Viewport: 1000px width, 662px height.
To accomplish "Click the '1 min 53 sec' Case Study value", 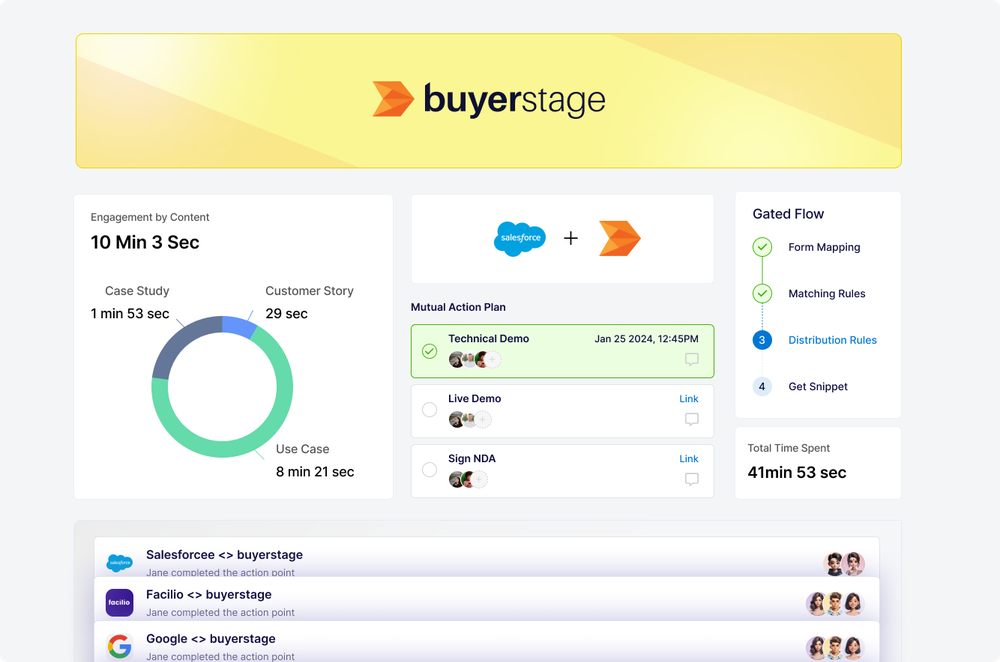I will (130, 314).
